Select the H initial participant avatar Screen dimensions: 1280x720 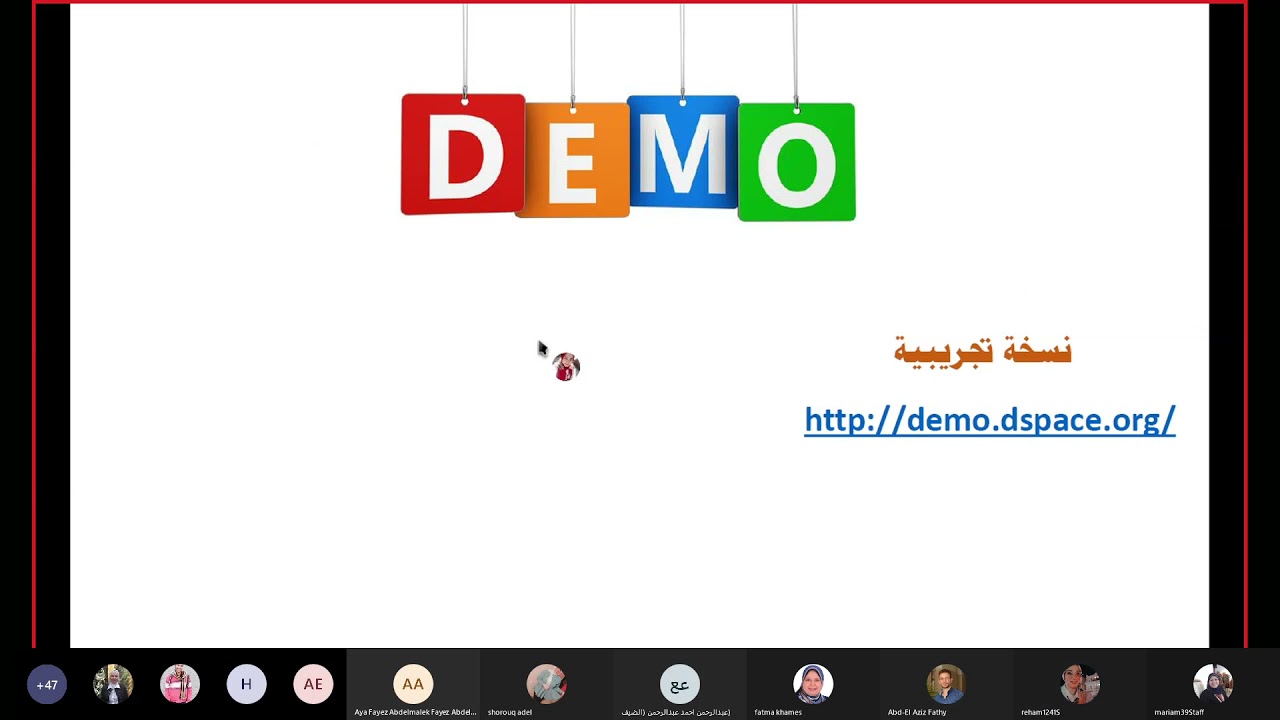(246, 685)
